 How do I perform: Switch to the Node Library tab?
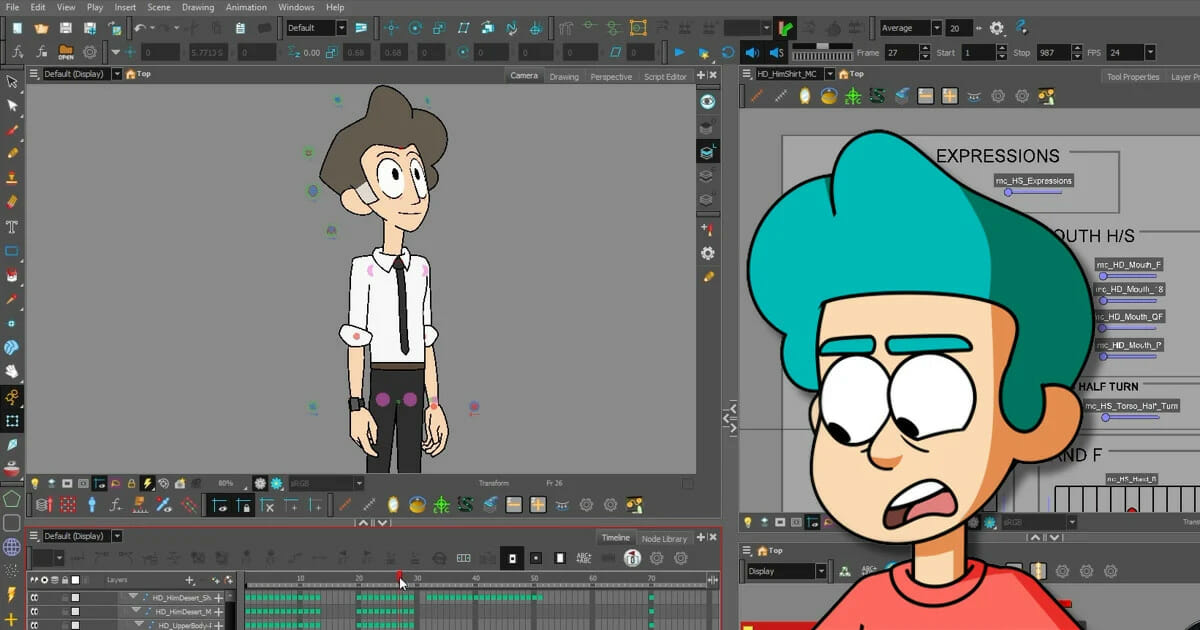(665, 538)
